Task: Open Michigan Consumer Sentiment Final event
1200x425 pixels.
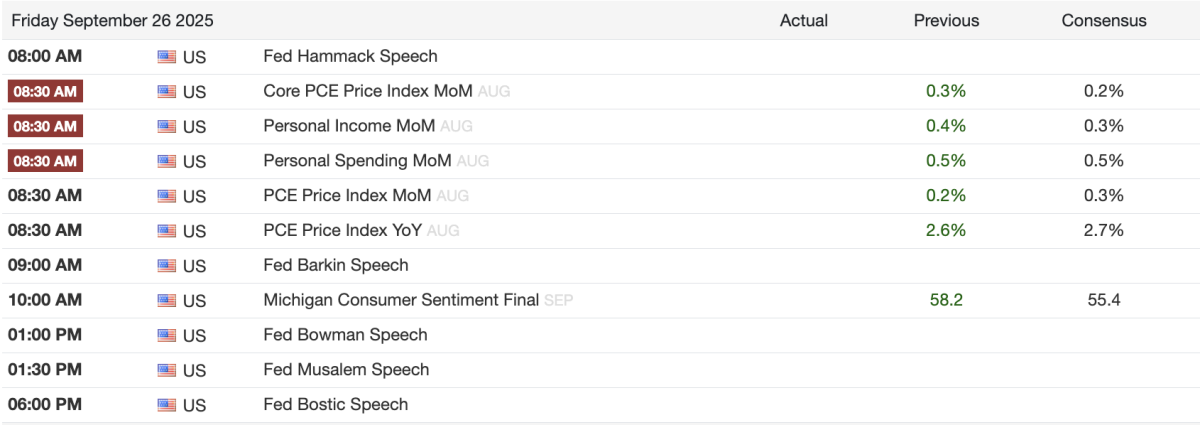Action: pyautogui.click(x=400, y=300)
